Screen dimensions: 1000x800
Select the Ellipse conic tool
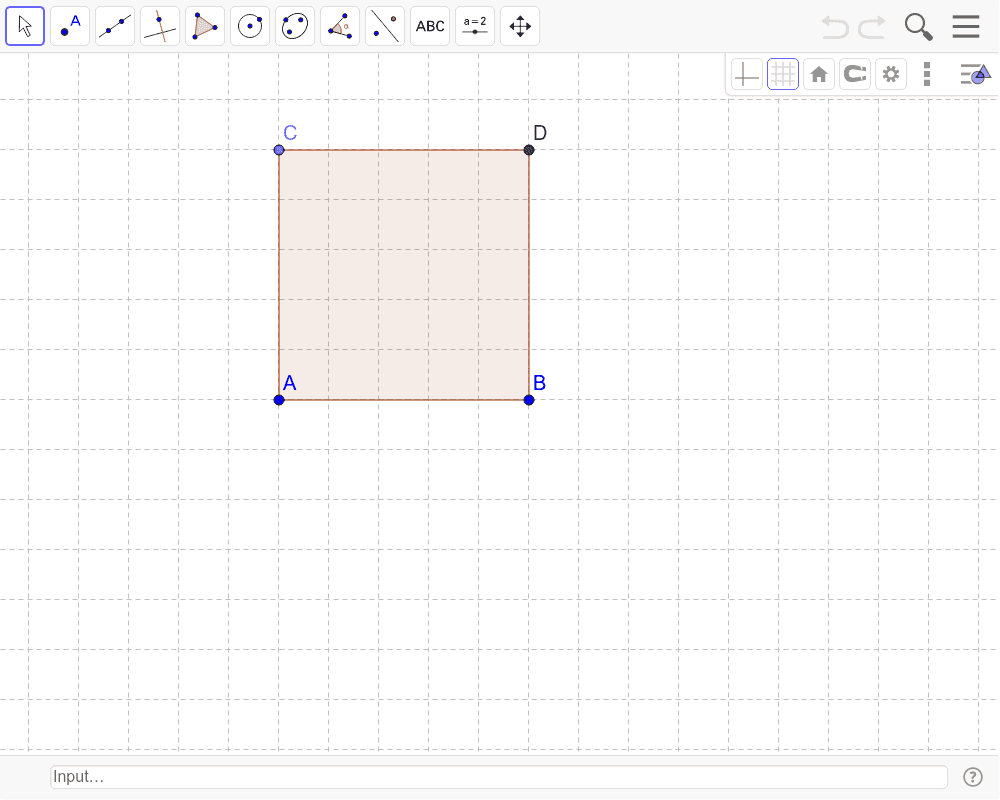point(295,26)
